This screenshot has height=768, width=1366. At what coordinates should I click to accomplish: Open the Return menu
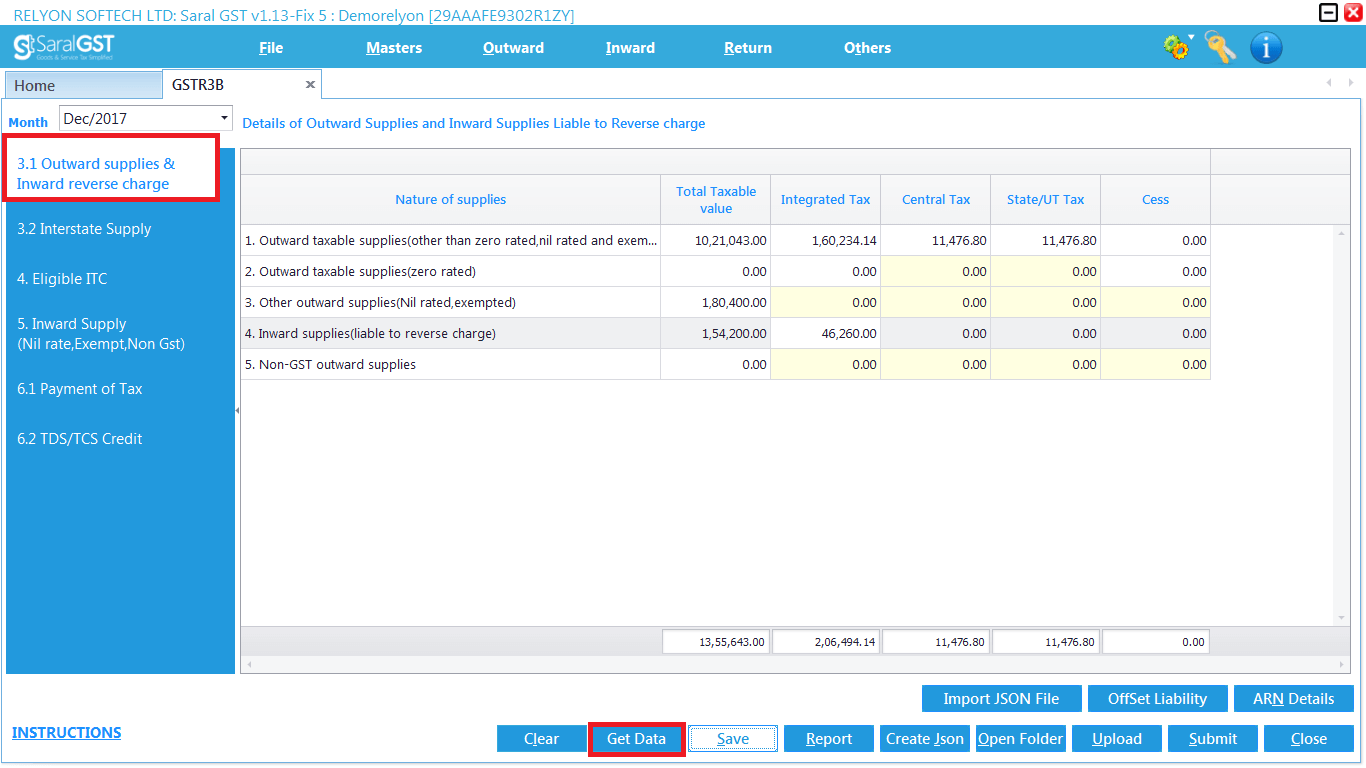(x=748, y=48)
